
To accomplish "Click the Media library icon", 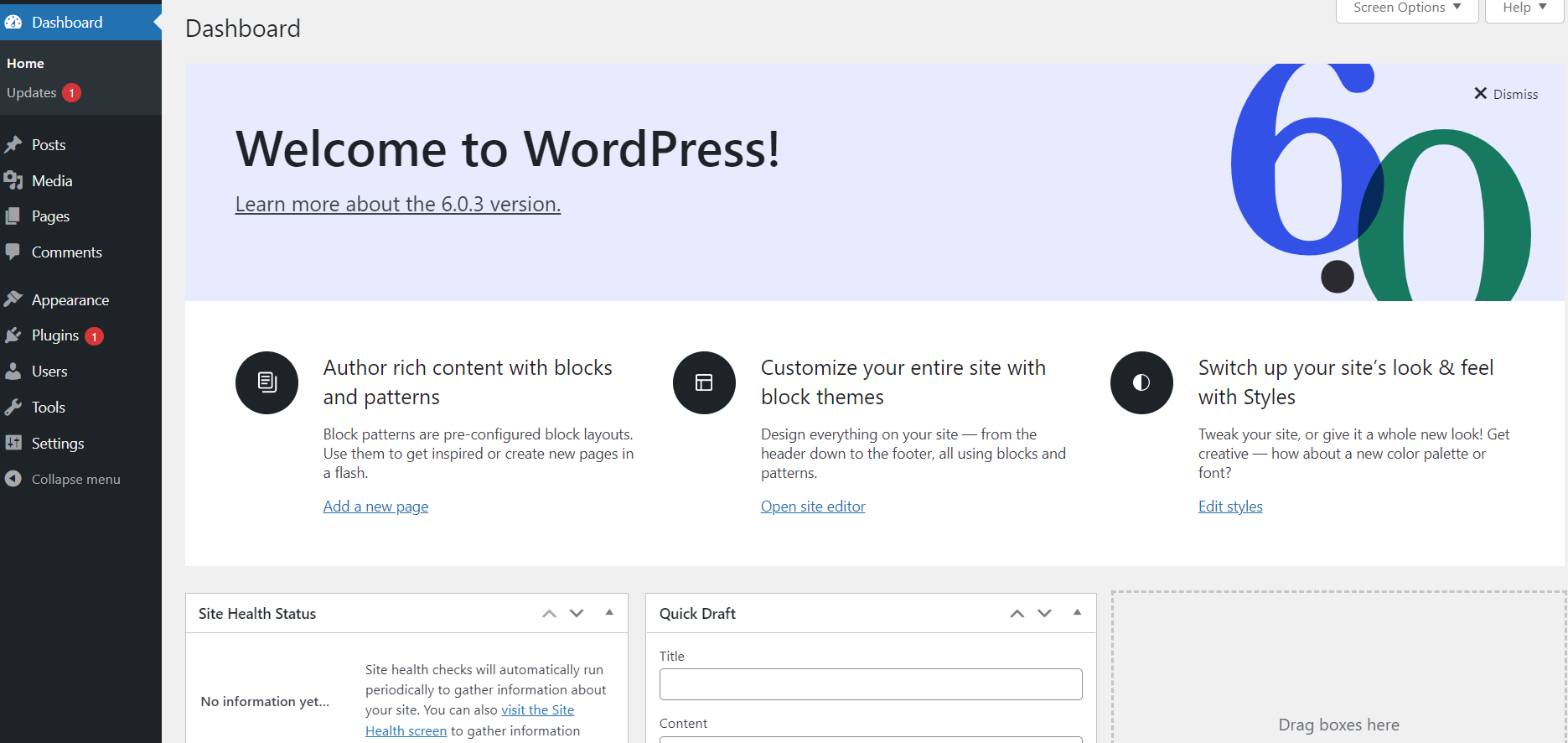I will [13, 181].
